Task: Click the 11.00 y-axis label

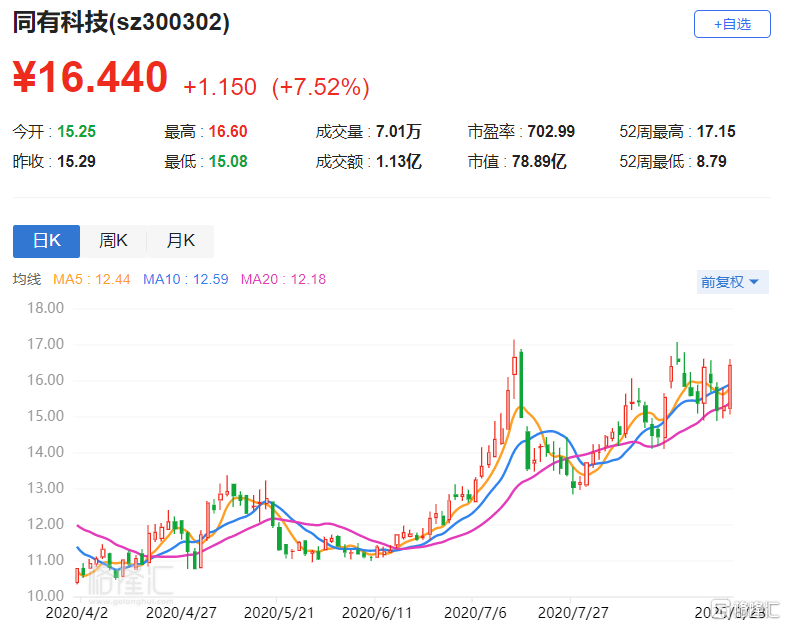Action: coord(45,560)
